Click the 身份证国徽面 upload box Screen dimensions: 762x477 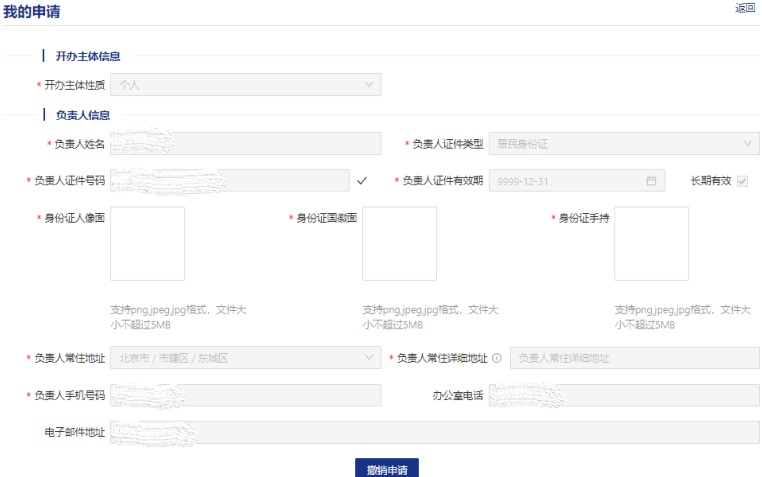click(x=399, y=244)
